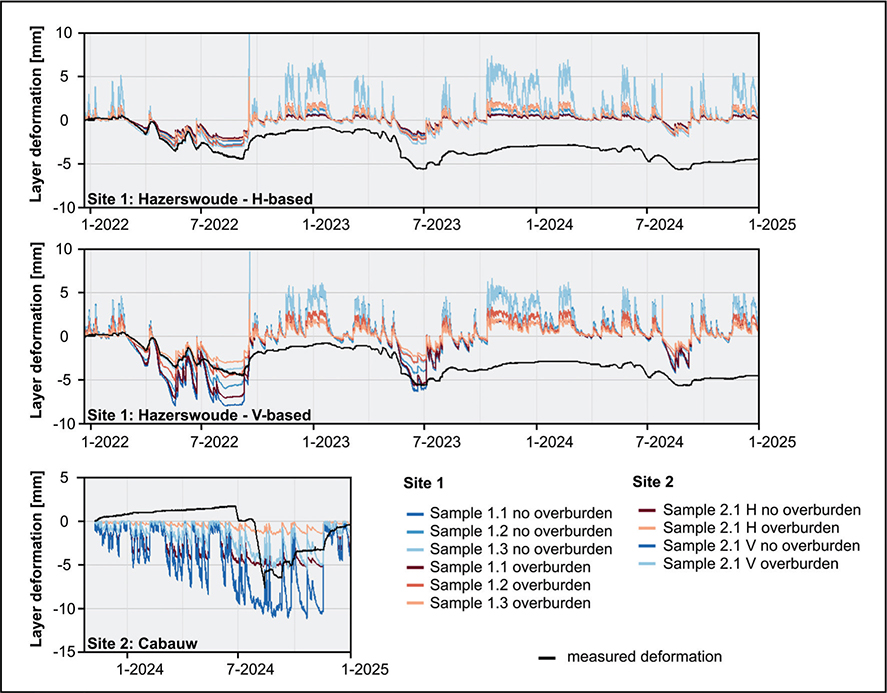The width and height of the screenshot is (887, 693).
Task: Click the Sample 1.2 no overburden legend label
Action: click(x=521, y=531)
